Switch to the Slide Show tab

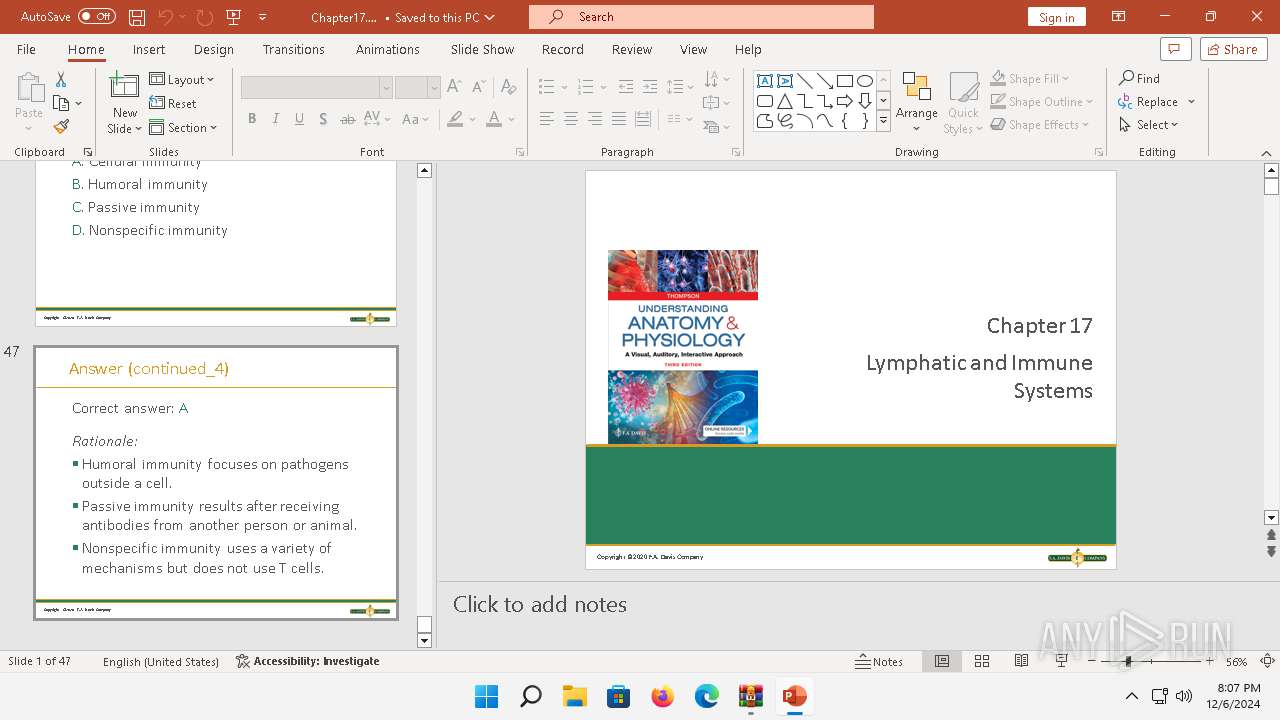pyautogui.click(x=482, y=49)
